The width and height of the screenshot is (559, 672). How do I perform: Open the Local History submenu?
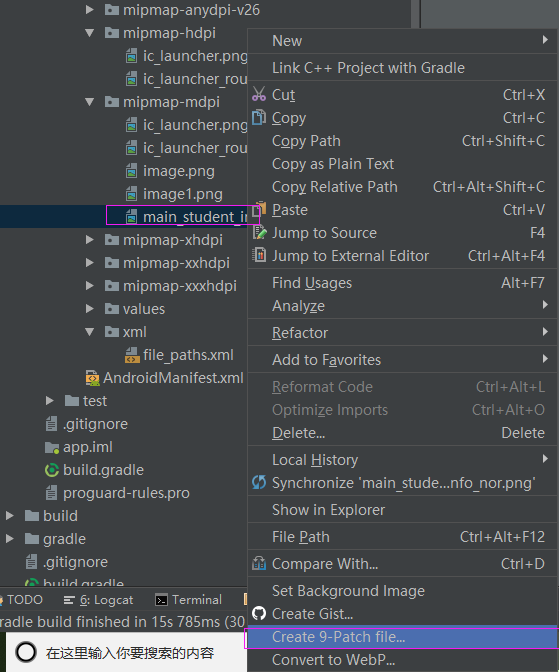point(402,459)
